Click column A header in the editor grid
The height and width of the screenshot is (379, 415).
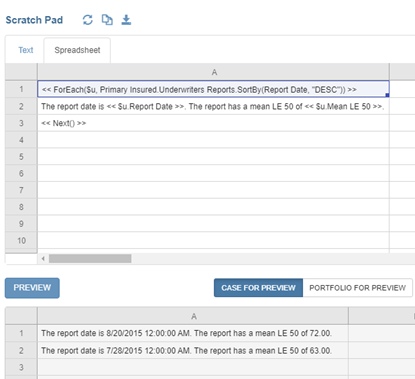click(x=213, y=72)
